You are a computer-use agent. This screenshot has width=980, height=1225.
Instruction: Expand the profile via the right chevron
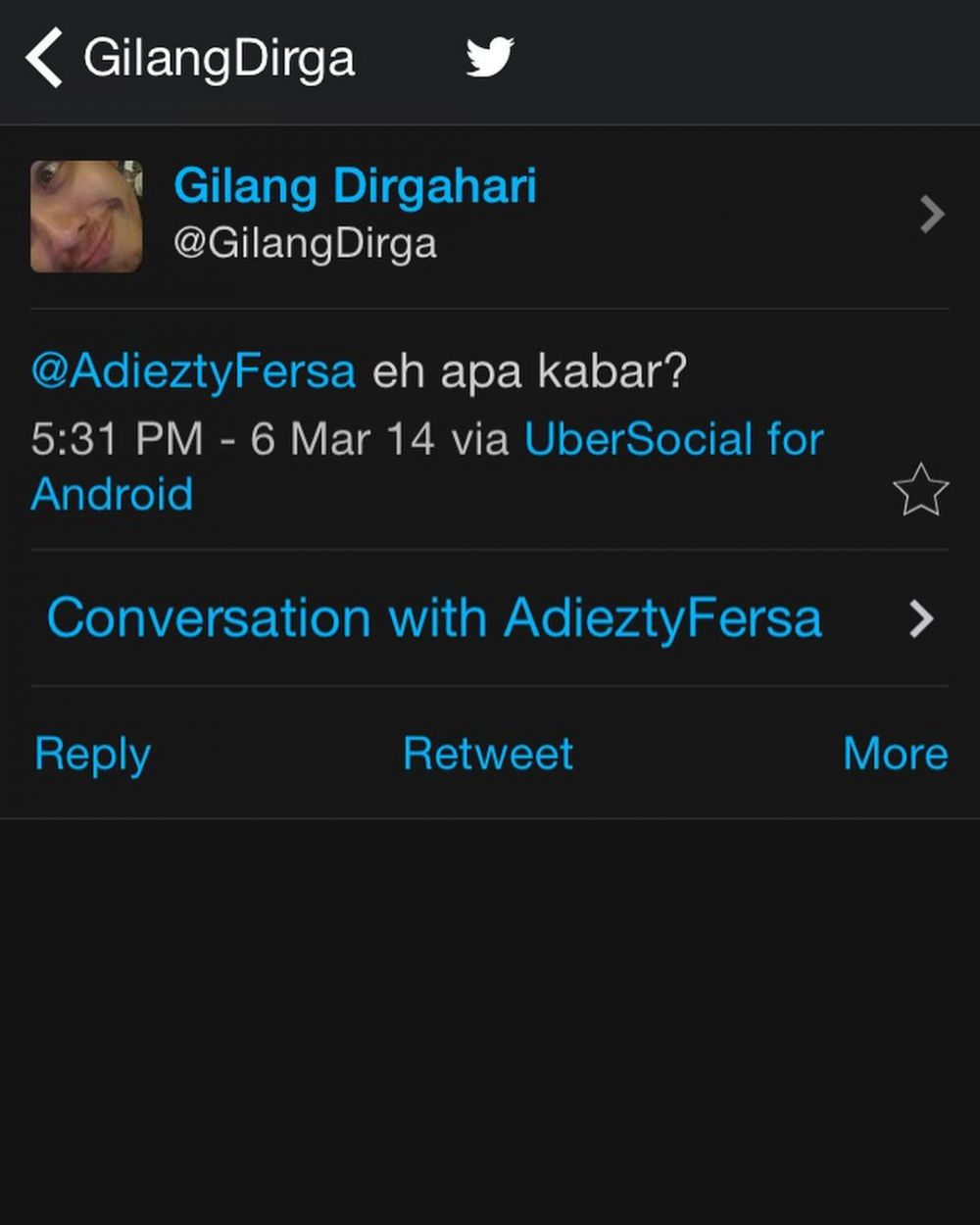pyautogui.click(x=927, y=216)
